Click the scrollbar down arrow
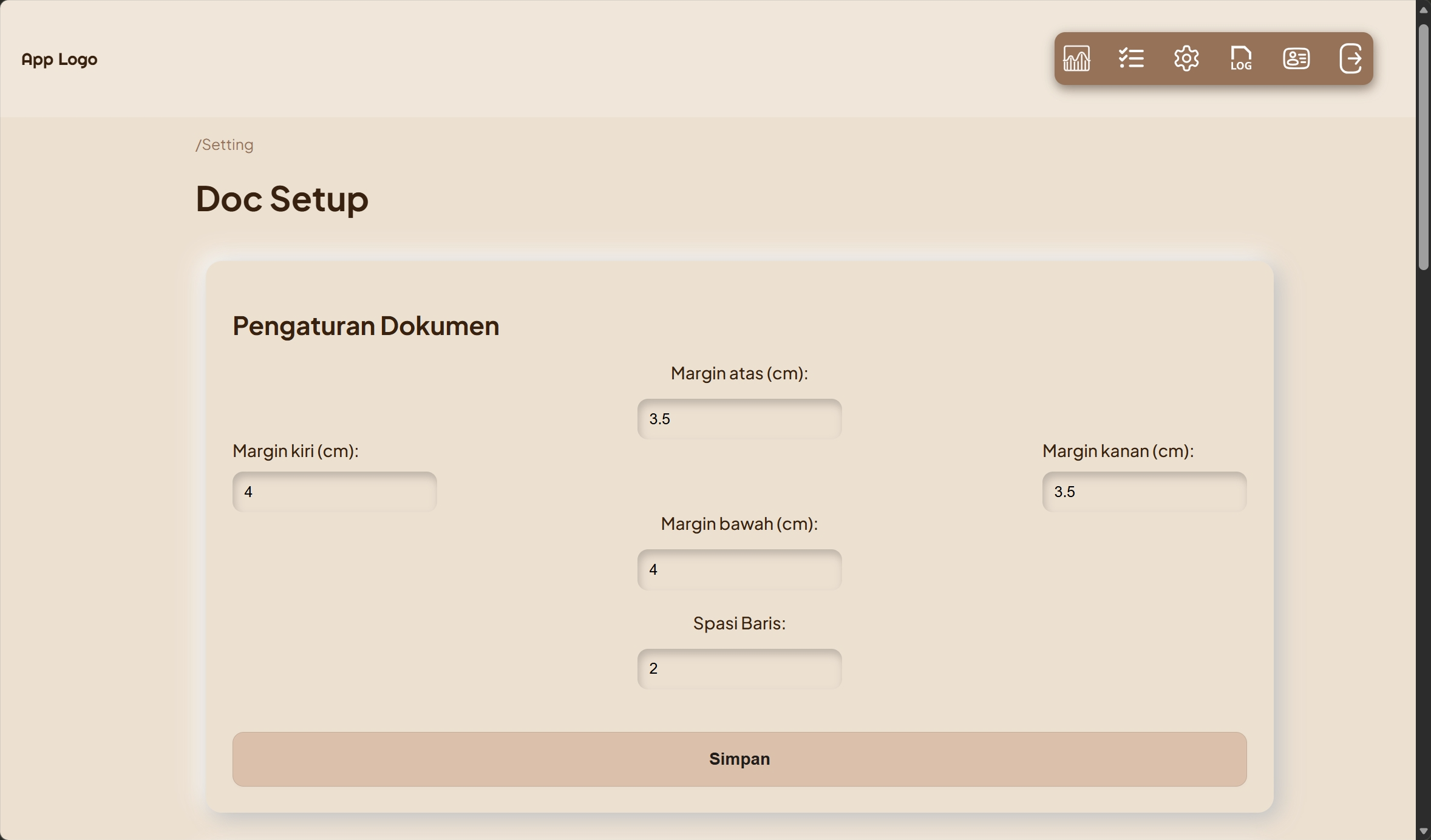This screenshot has width=1431, height=840. [x=1424, y=832]
